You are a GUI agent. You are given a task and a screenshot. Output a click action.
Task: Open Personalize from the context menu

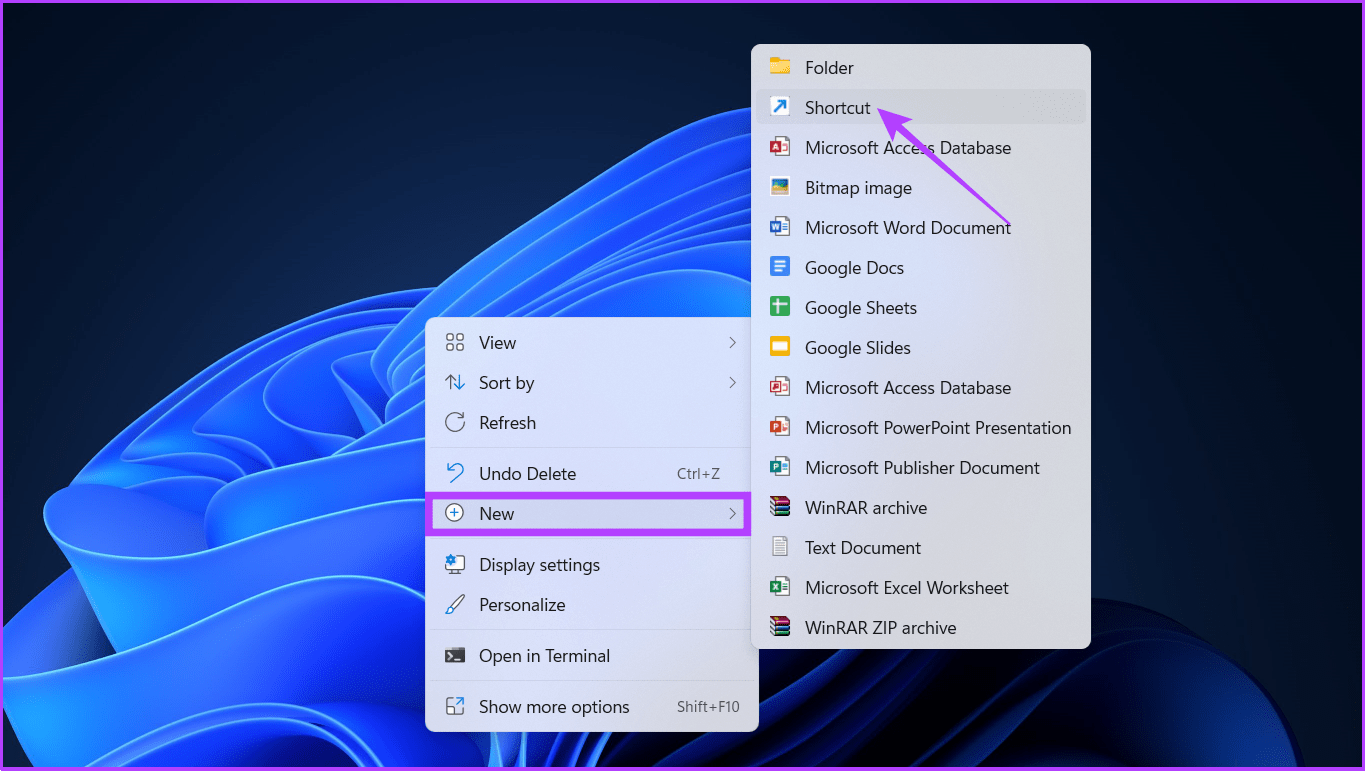tap(522, 604)
